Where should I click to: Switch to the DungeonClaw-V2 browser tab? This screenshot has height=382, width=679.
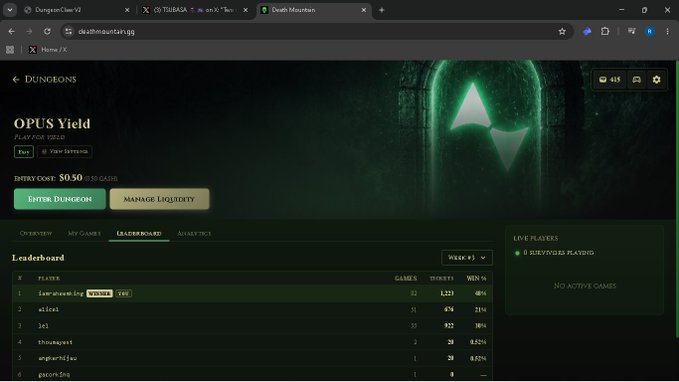pyautogui.click(x=77, y=10)
